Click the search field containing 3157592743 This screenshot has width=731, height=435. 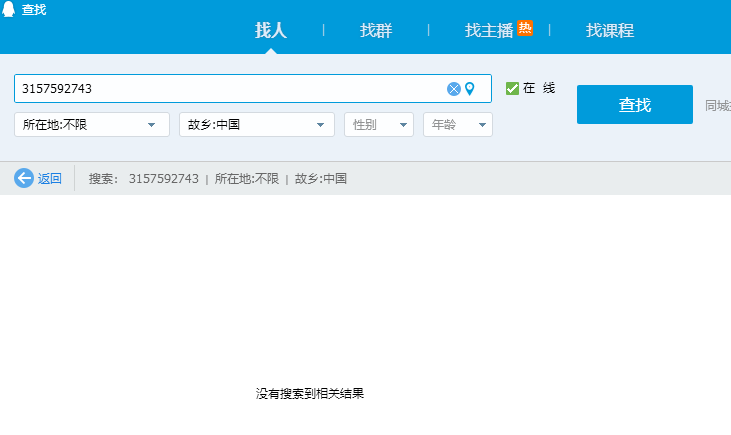[230, 89]
